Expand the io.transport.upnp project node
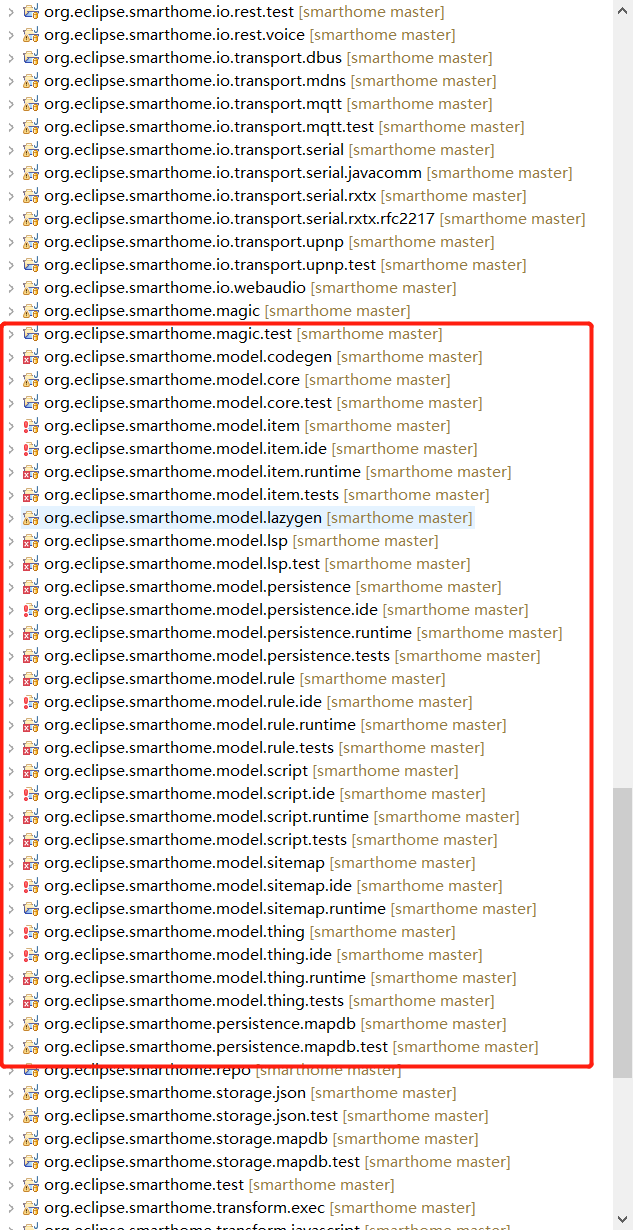This screenshot has width=633, height=1230. (11, 242)
